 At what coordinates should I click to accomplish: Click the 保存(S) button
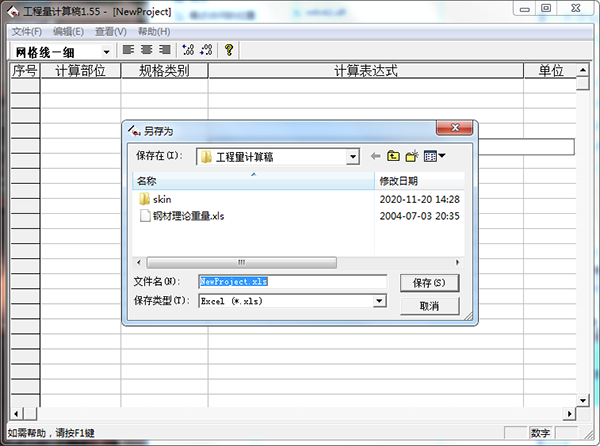[x=429, y=283]
